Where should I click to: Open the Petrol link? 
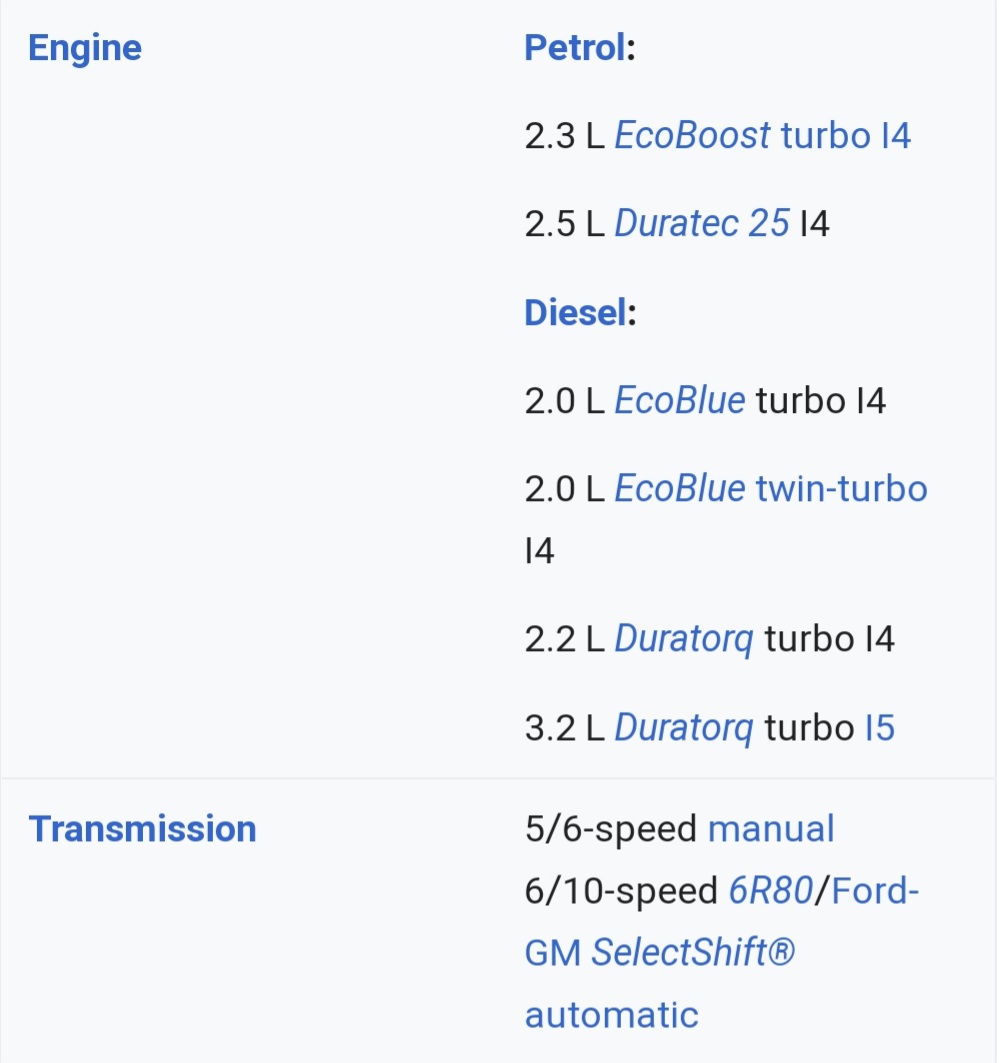(575, 48)
